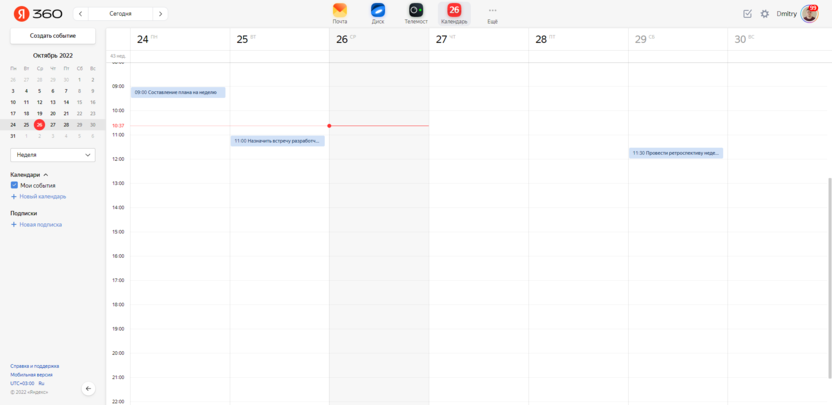The width and height of the screenshot is (832, 405).
Task: Select day 27 Thursday column header
Action: (479, 39)
